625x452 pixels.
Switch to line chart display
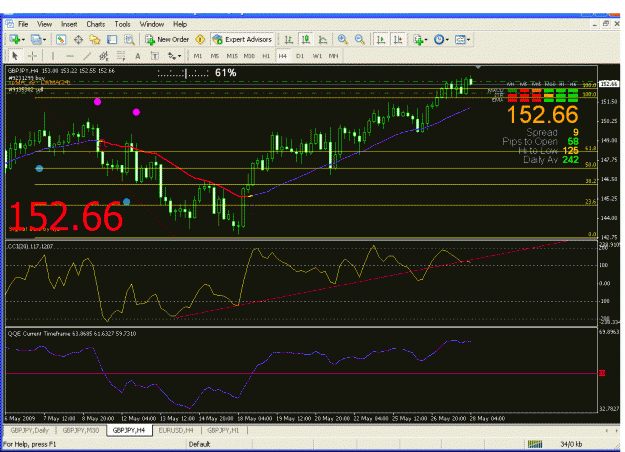pyautogui.click(x=323, y=39)
